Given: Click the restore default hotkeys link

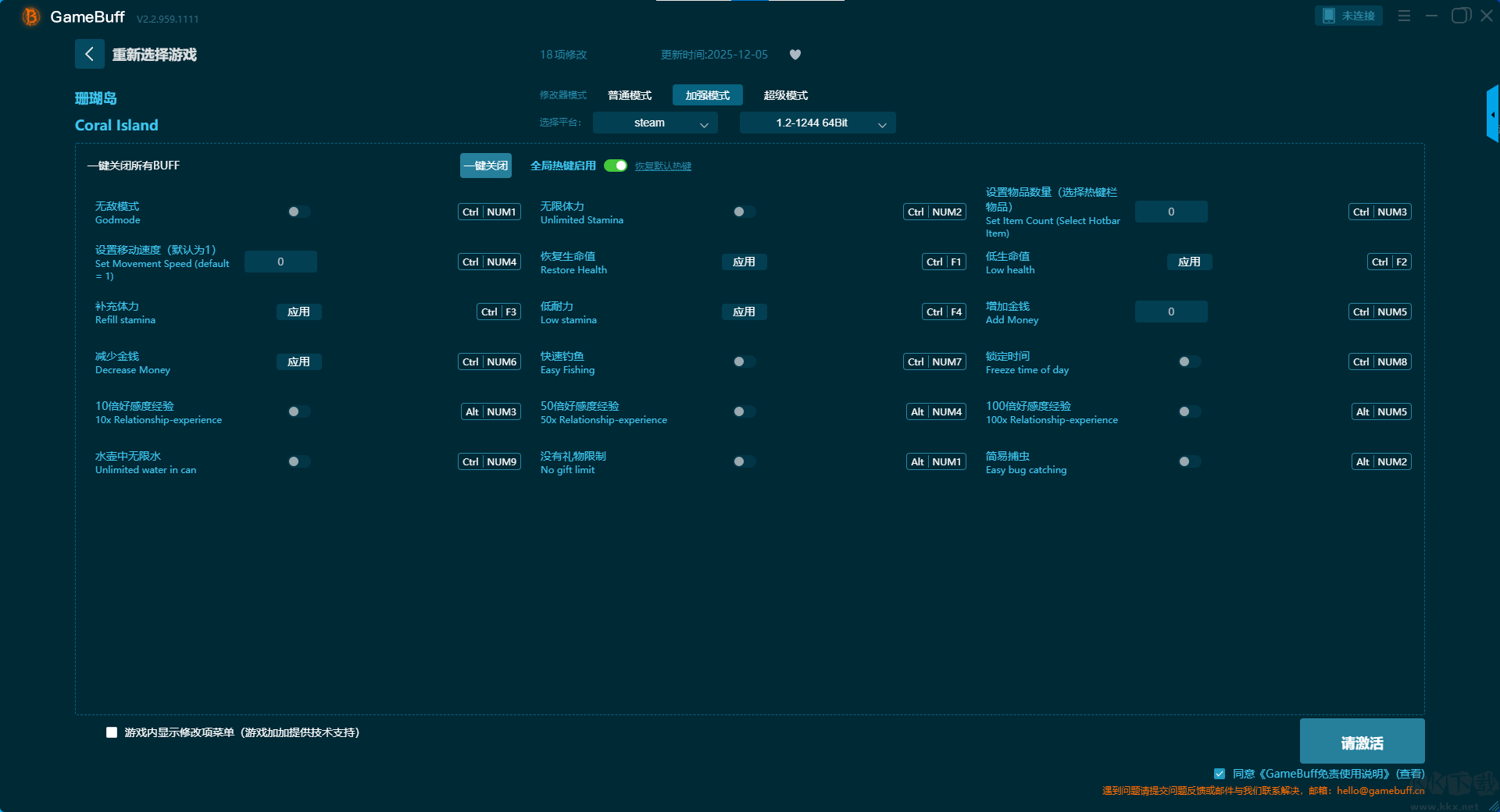Looking at the screenshot, I should pyautogui.click(x=662, y=166).
